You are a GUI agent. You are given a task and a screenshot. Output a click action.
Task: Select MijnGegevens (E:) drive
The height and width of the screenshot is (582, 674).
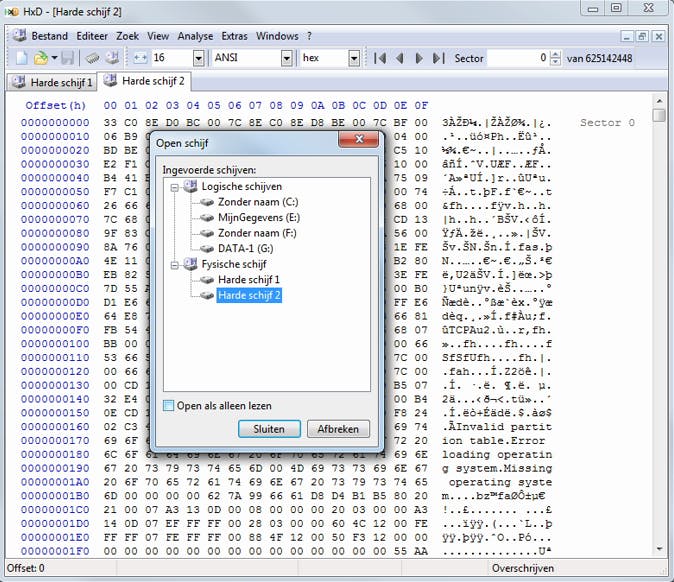[x=259, y=217]
